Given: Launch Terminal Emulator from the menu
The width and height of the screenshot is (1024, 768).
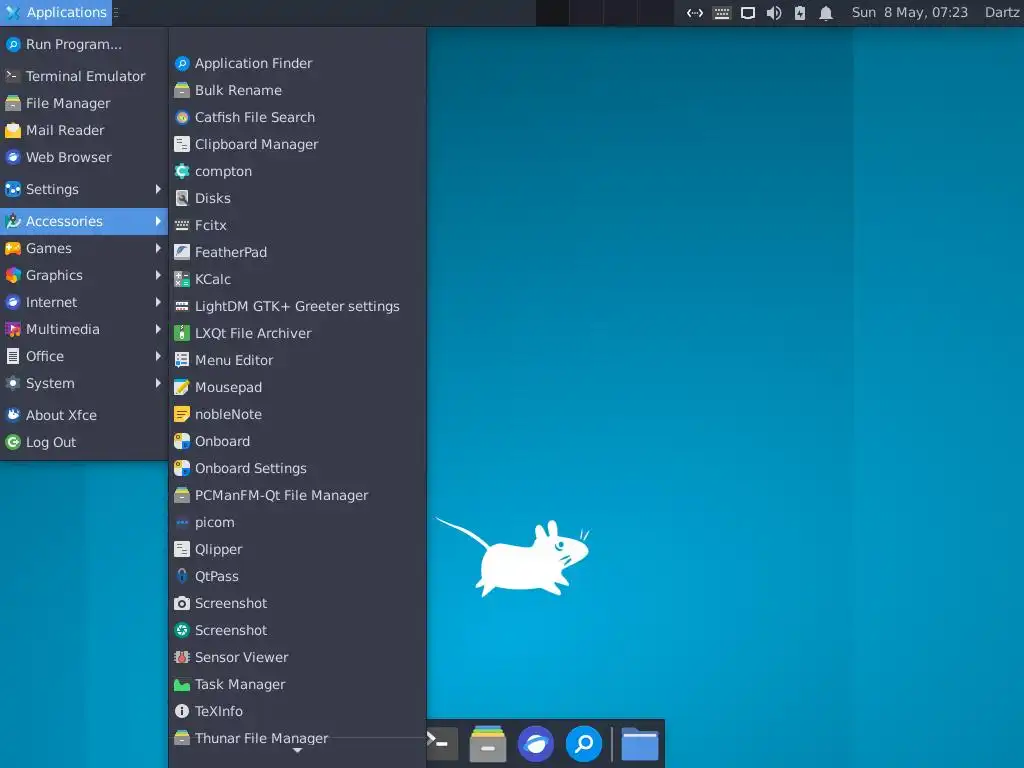Looking at the screenshot, I should (84, 76).
